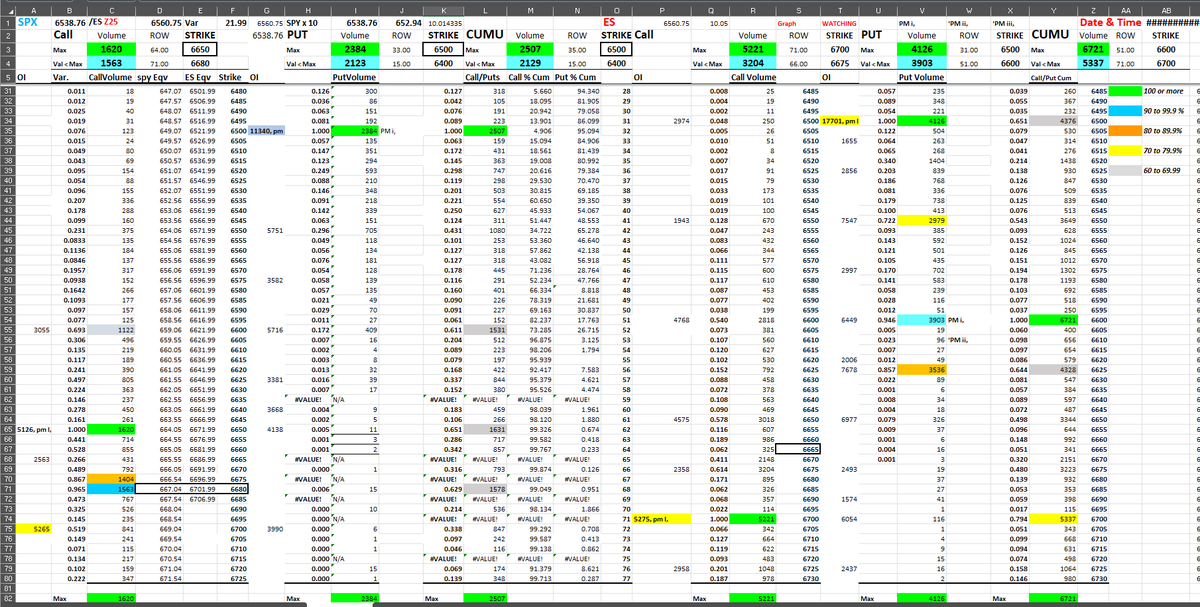Select the 652.94 cell in row 1
Viewport: 1200px width, 607px height.
(x=402, y=20)
